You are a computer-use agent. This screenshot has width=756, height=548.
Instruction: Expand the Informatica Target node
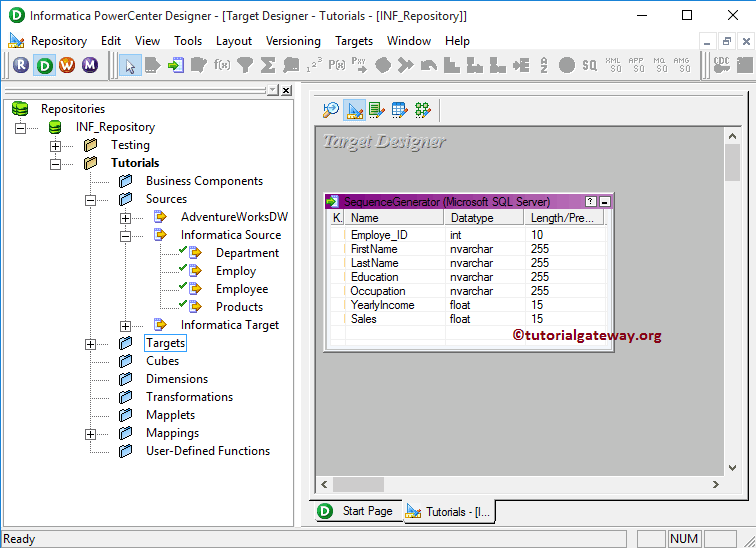125,326
